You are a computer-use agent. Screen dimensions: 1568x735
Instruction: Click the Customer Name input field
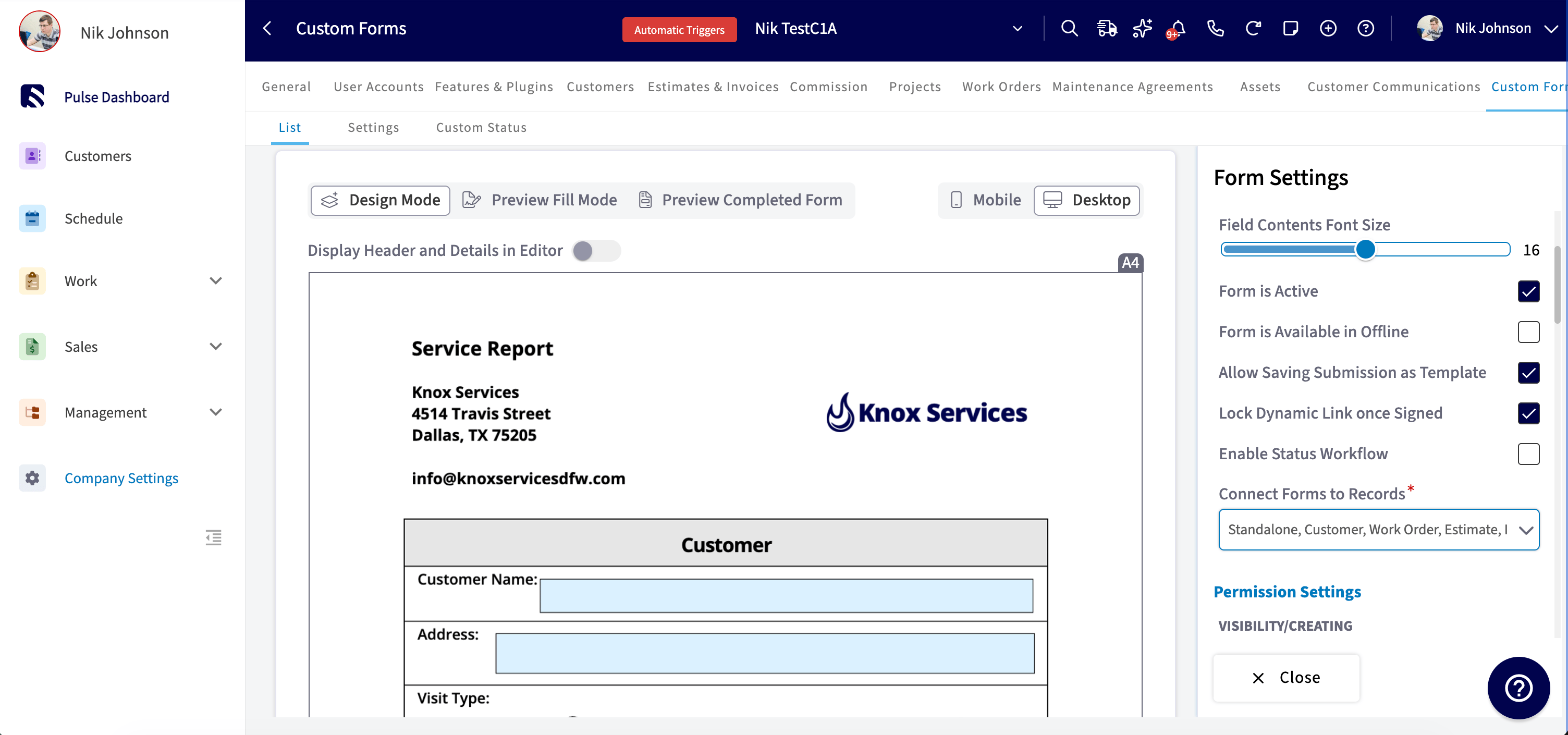(786, 596)
